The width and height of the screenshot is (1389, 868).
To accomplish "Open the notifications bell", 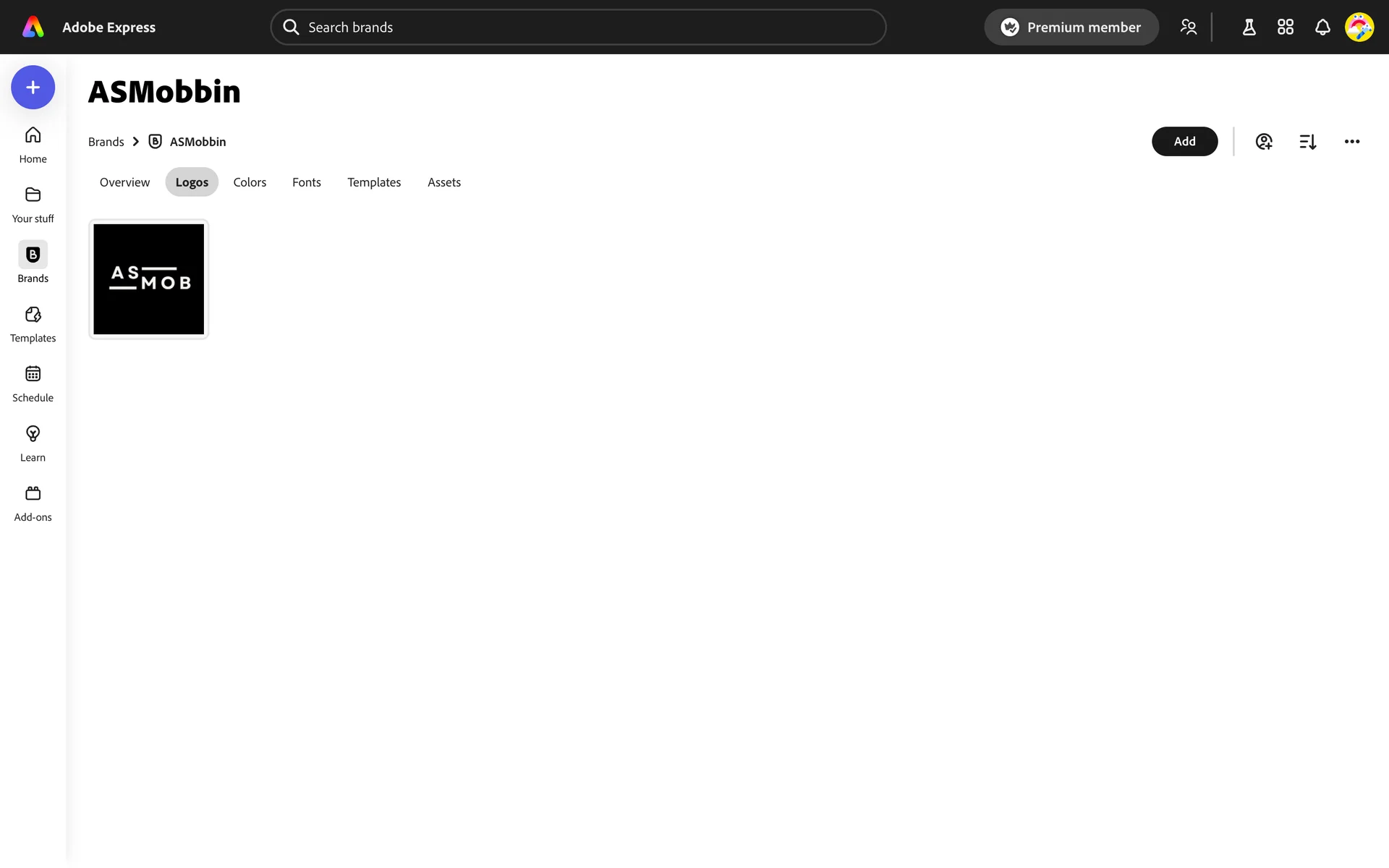I will (1322, 27).
